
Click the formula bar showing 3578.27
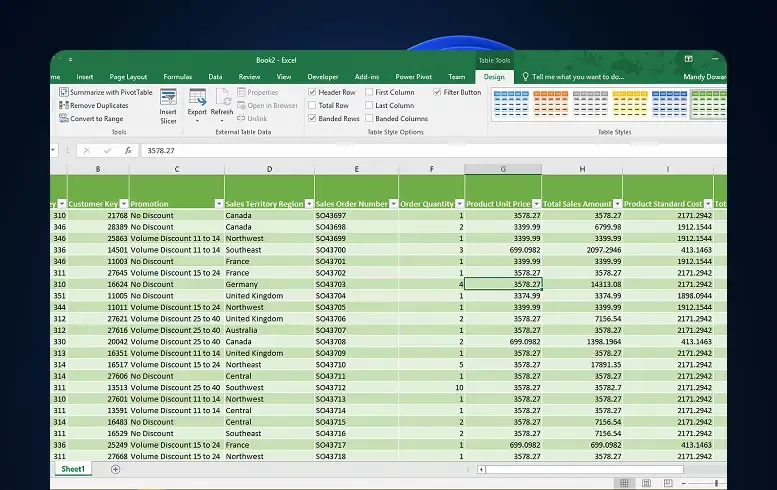[400, 150]
